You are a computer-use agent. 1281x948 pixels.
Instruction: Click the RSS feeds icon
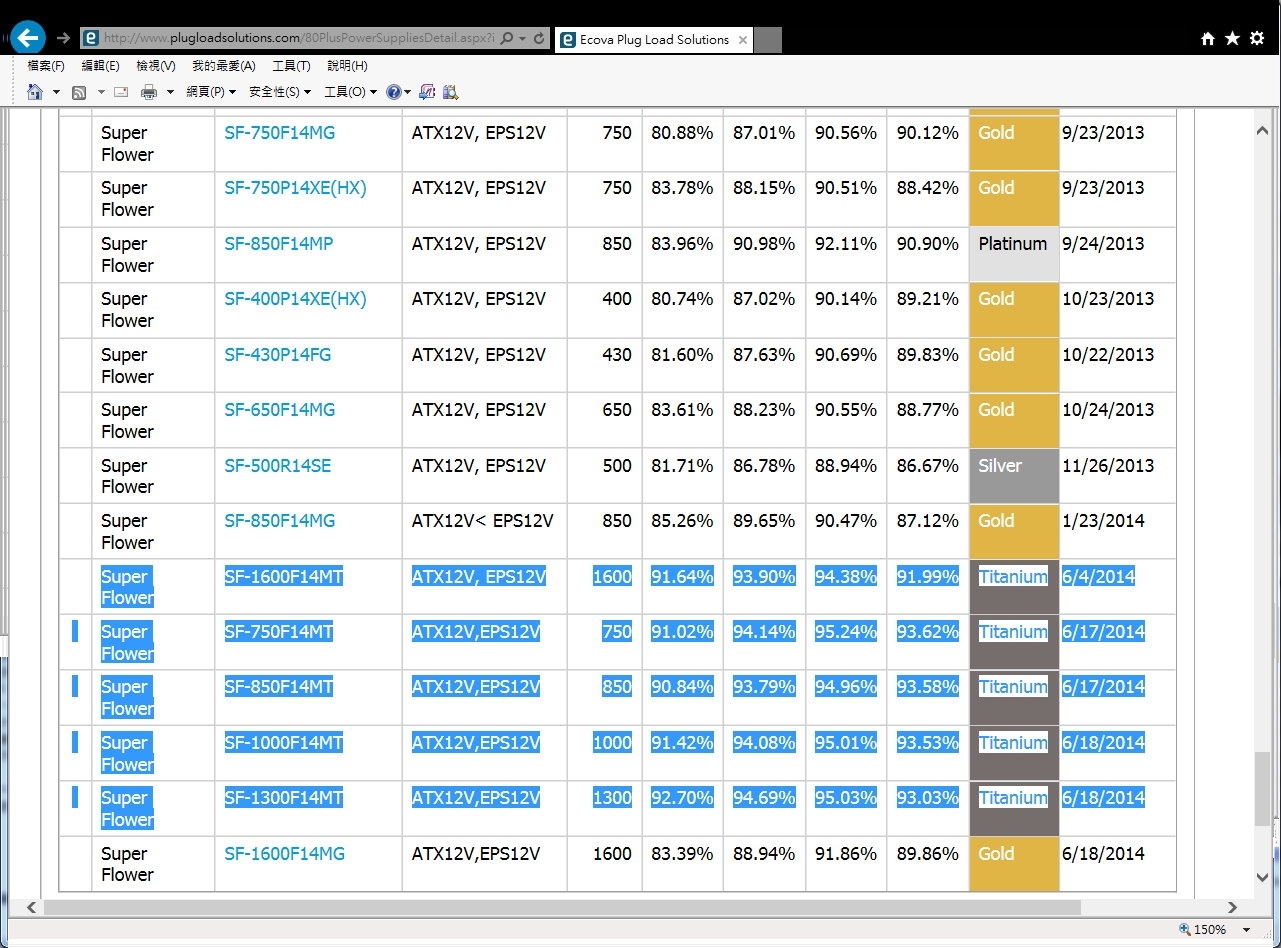click(79, 92)
